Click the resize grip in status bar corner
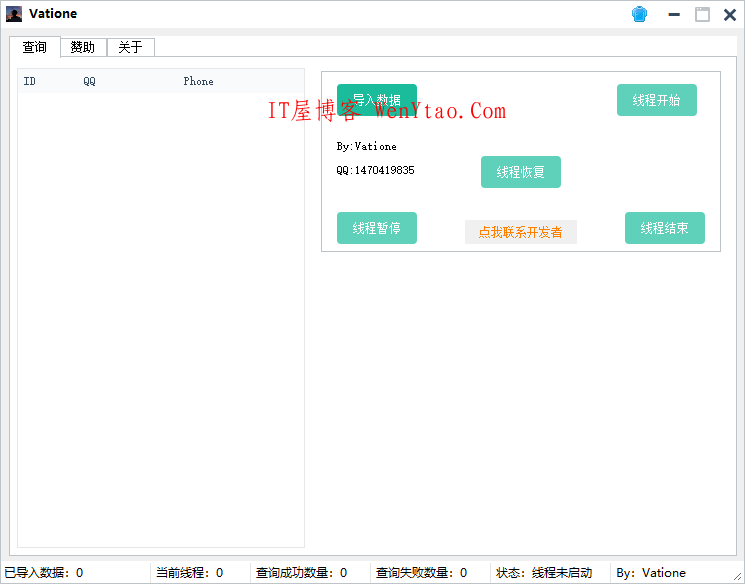 point(738,577)
